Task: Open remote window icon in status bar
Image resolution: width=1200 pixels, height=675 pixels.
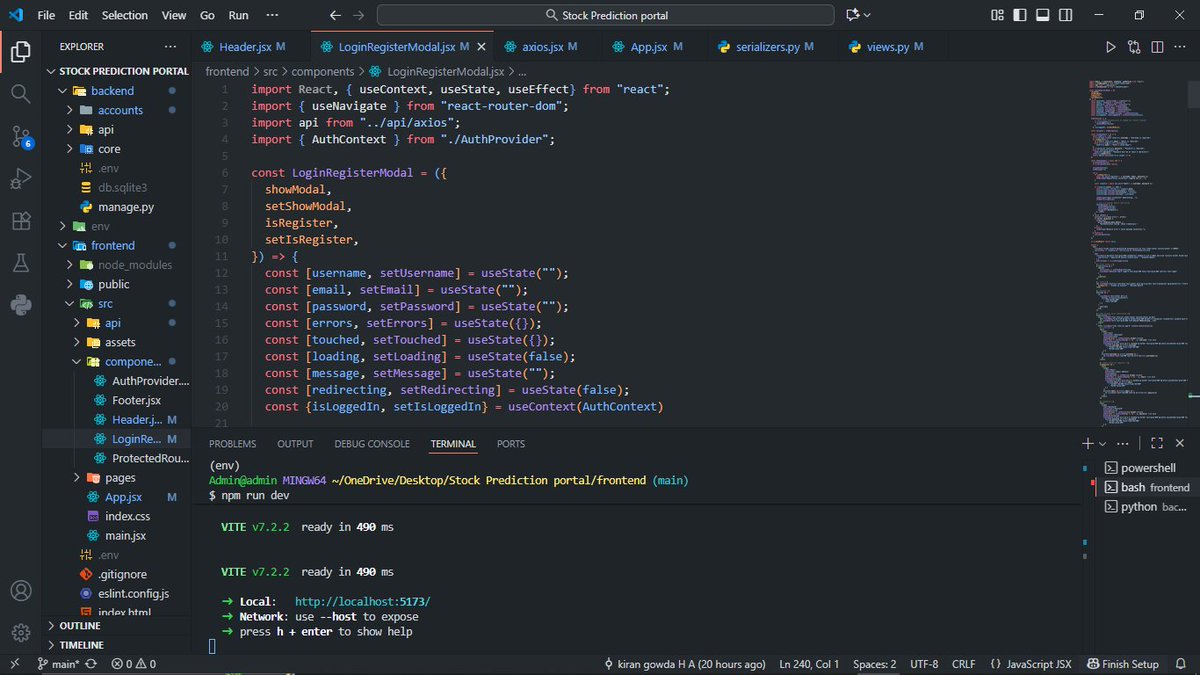Action: (15, 664)
